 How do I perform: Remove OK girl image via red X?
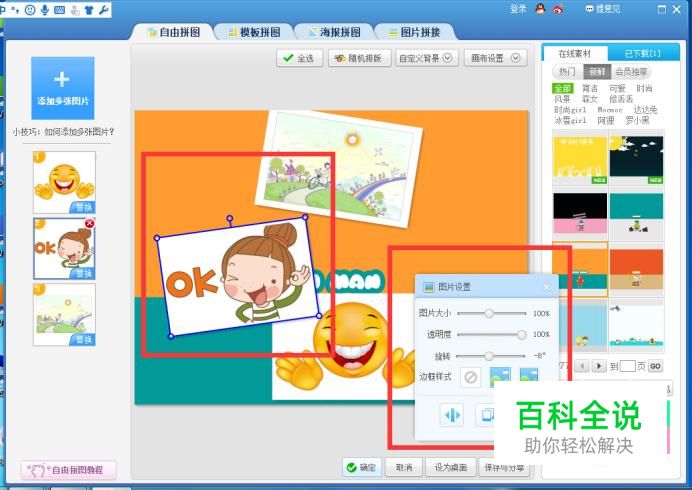click(x=90, y=223)
